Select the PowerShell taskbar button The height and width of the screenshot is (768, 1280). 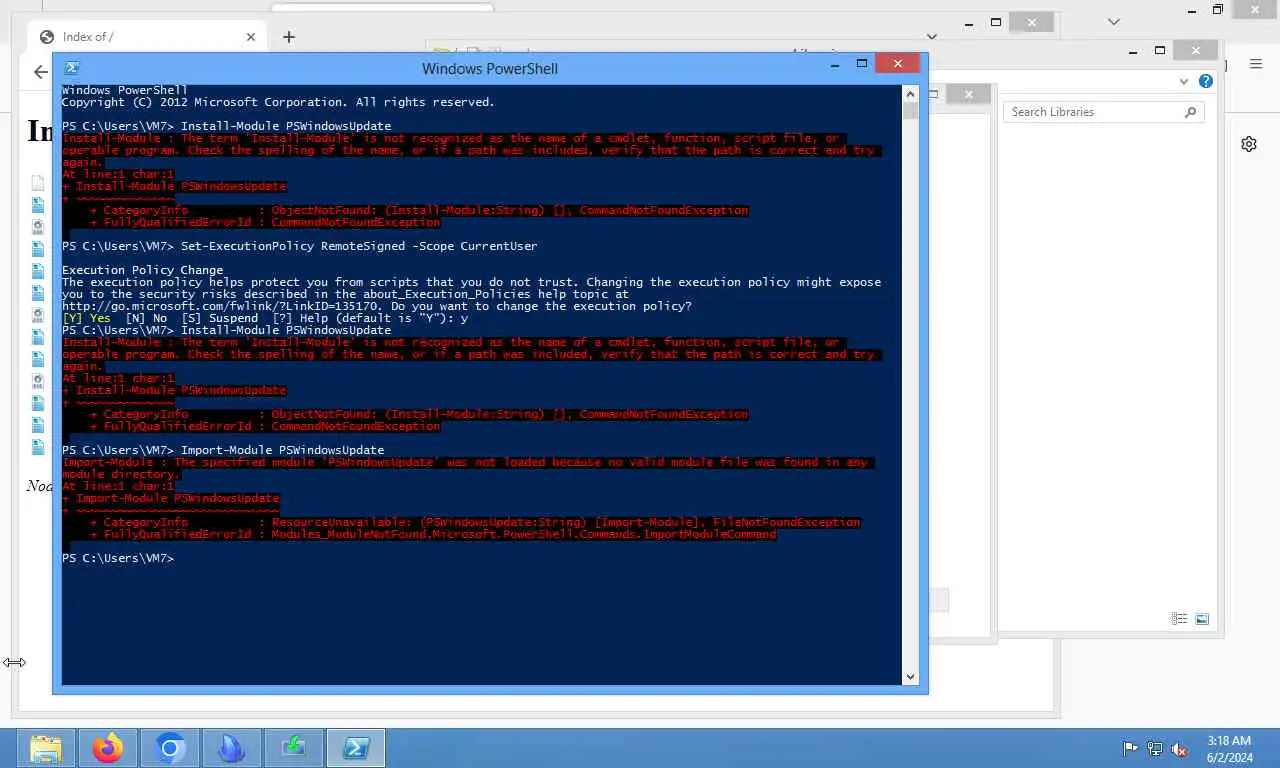356,748
